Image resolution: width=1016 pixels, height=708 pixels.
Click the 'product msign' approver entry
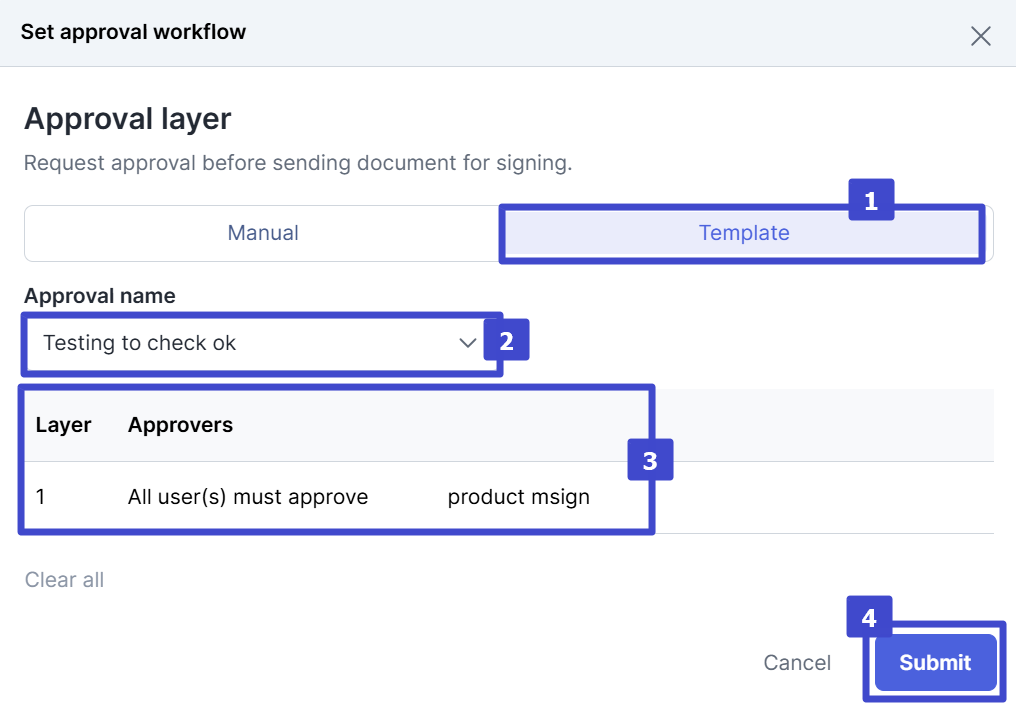coord(518,497)
